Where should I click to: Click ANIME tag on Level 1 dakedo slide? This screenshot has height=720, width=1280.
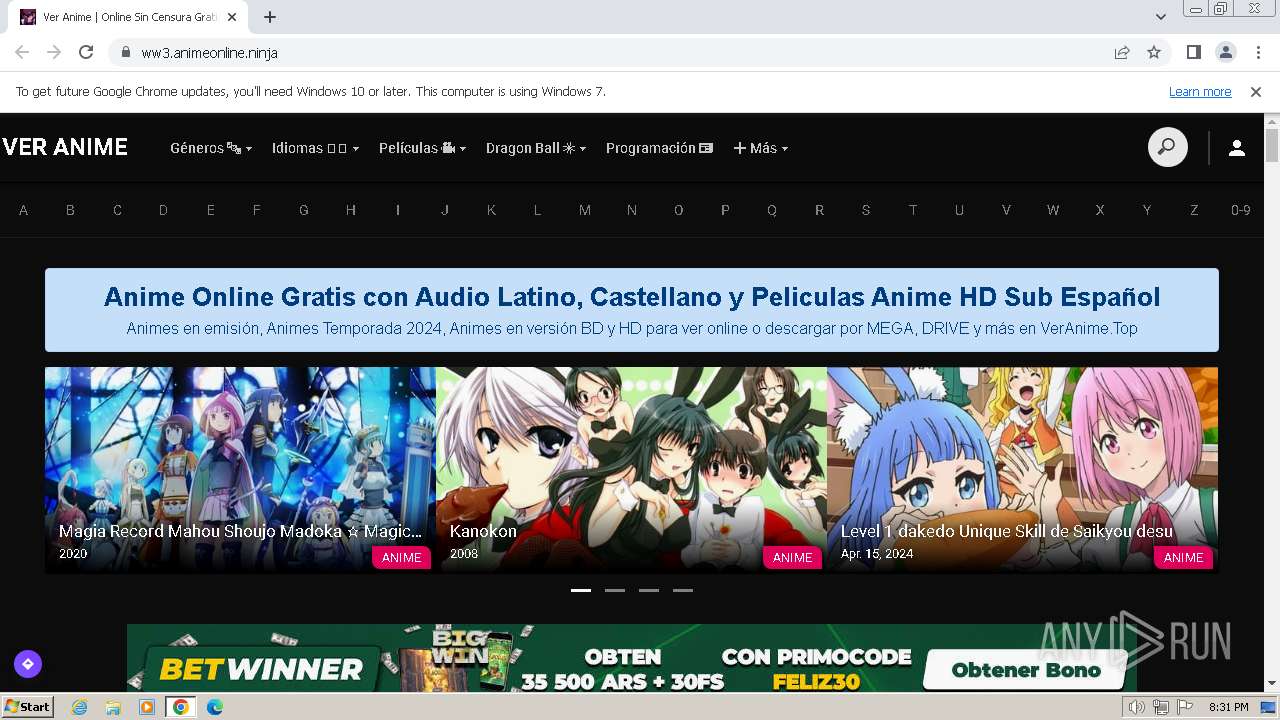1183,557
